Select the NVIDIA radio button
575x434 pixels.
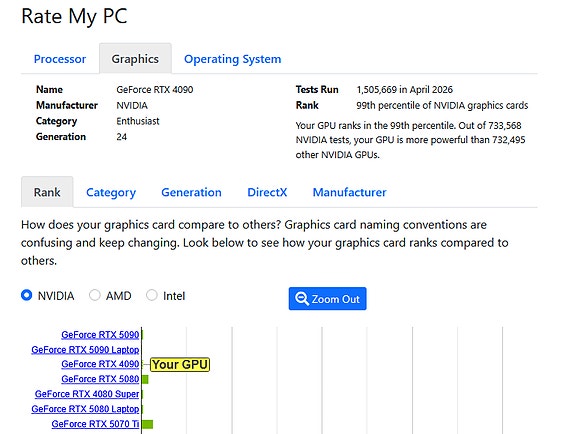26,295
